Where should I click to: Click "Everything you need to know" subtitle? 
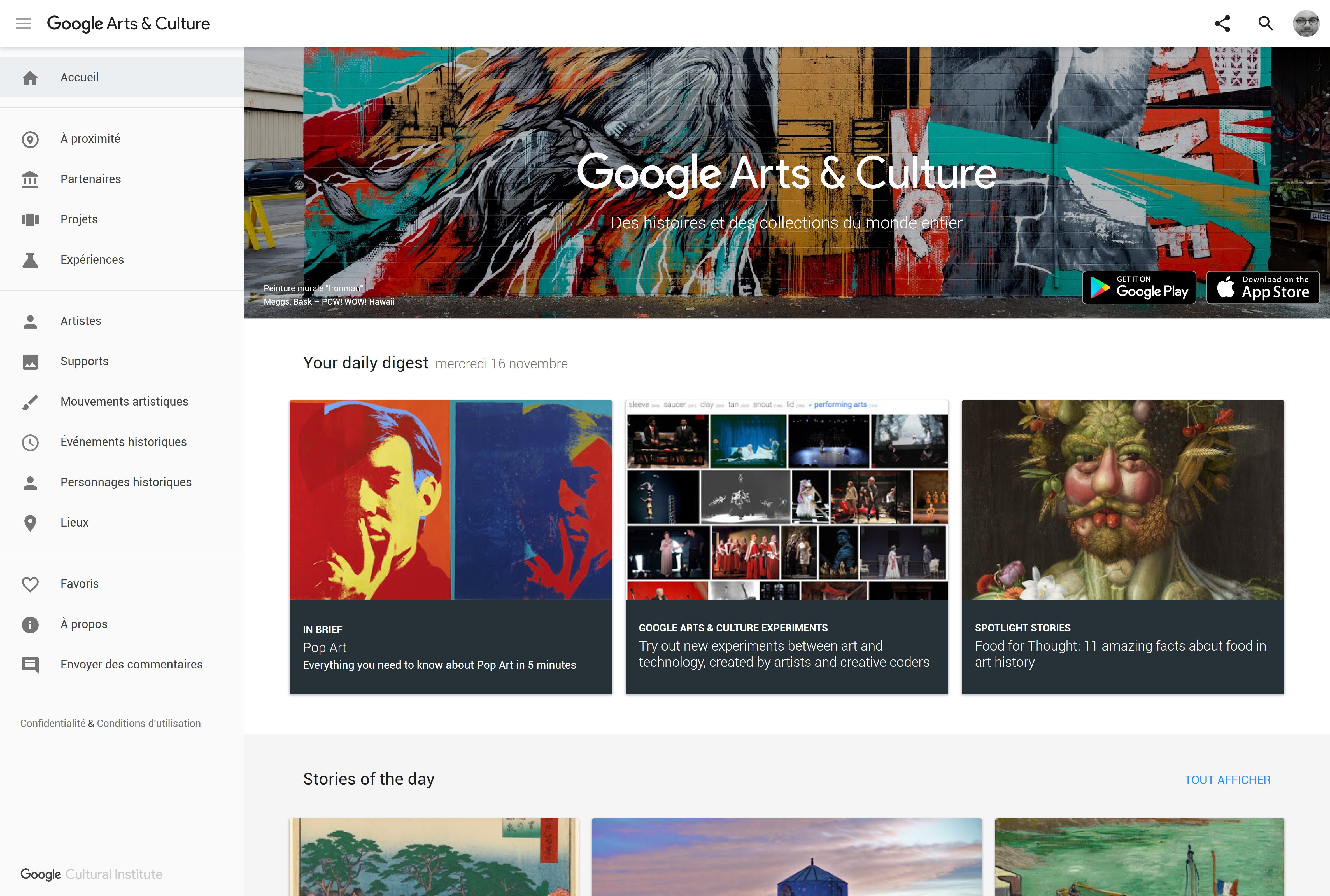[439, 665]
